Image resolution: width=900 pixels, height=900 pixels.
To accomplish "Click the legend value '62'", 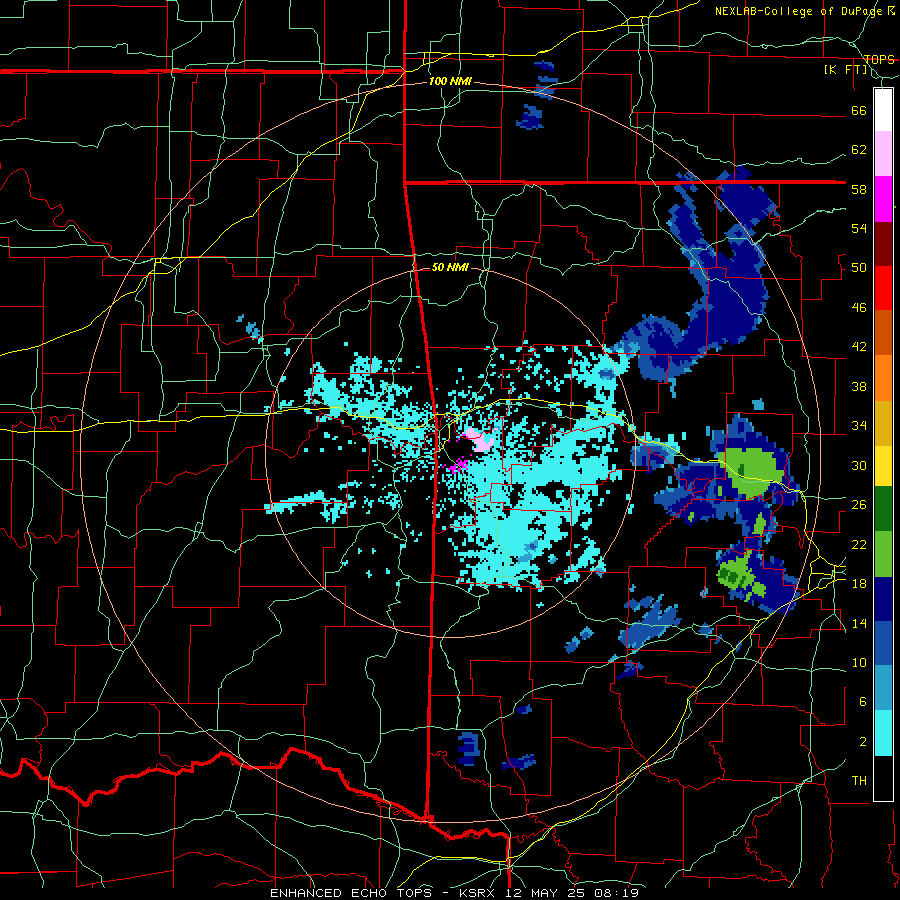I will (x=859, y=150).
